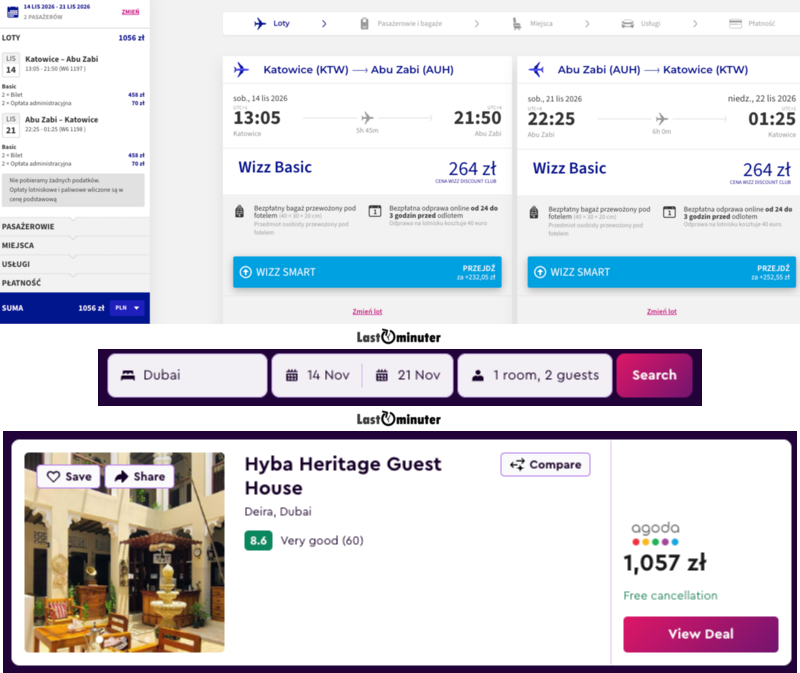The image size is (800, 673).
Task: Click Zmień lot under the return flight
Action: [x=661, y=311]
